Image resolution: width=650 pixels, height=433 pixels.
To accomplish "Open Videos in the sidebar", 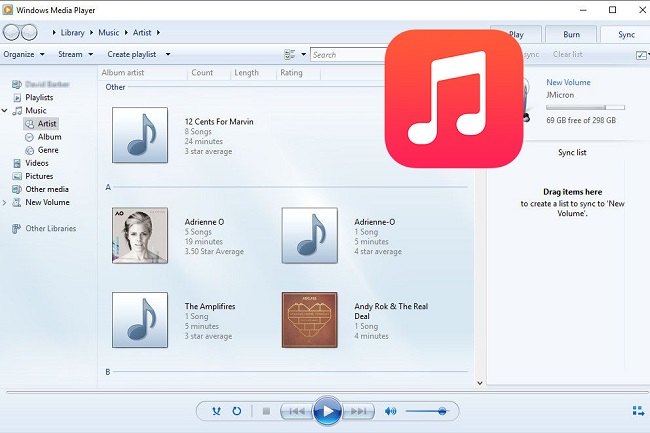I will coord(37,163).
